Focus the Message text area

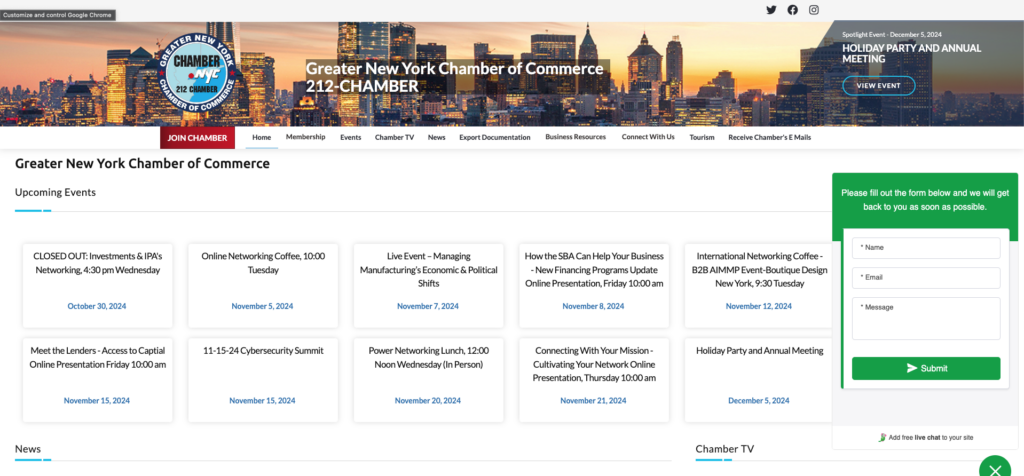pos(926,319)
